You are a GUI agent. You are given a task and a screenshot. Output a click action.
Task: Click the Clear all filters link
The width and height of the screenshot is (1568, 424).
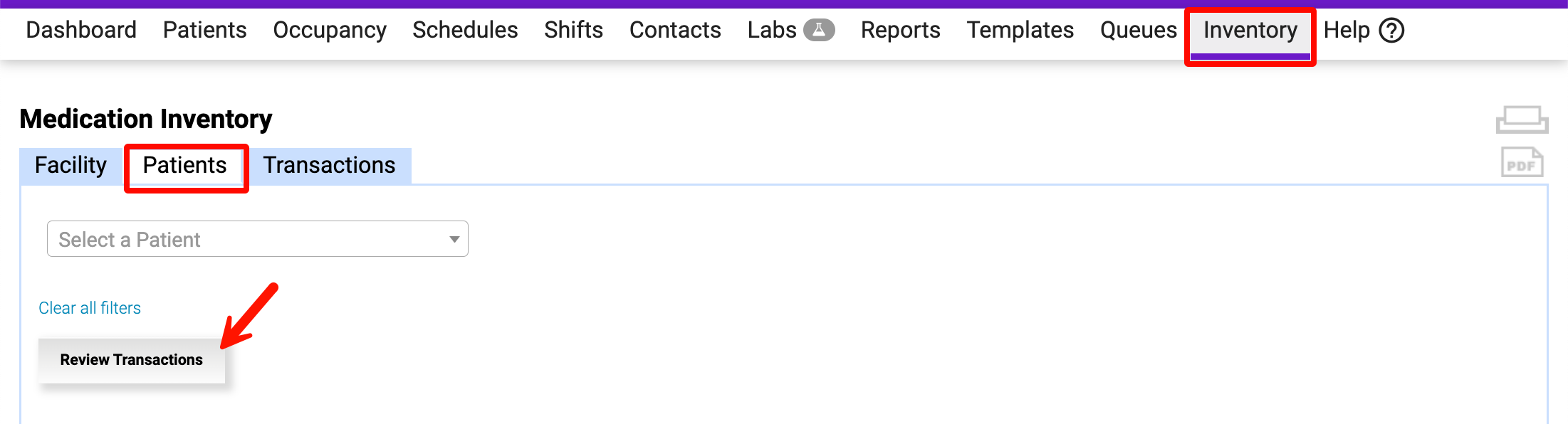[90, 308]
